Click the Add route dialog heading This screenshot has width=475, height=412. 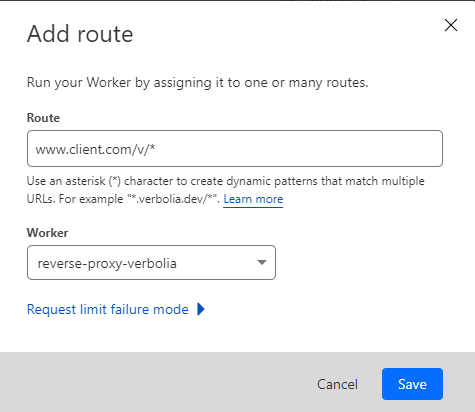(x=80, y=34)
